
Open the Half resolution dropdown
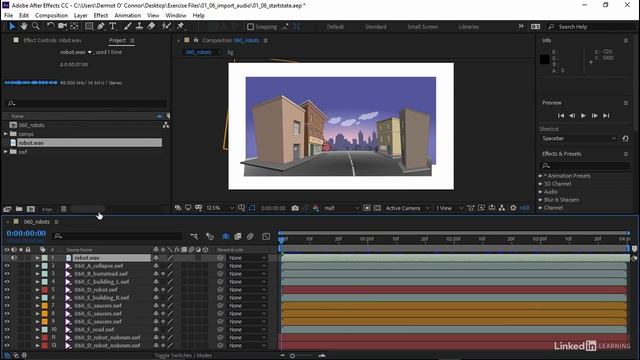[341, 208]
